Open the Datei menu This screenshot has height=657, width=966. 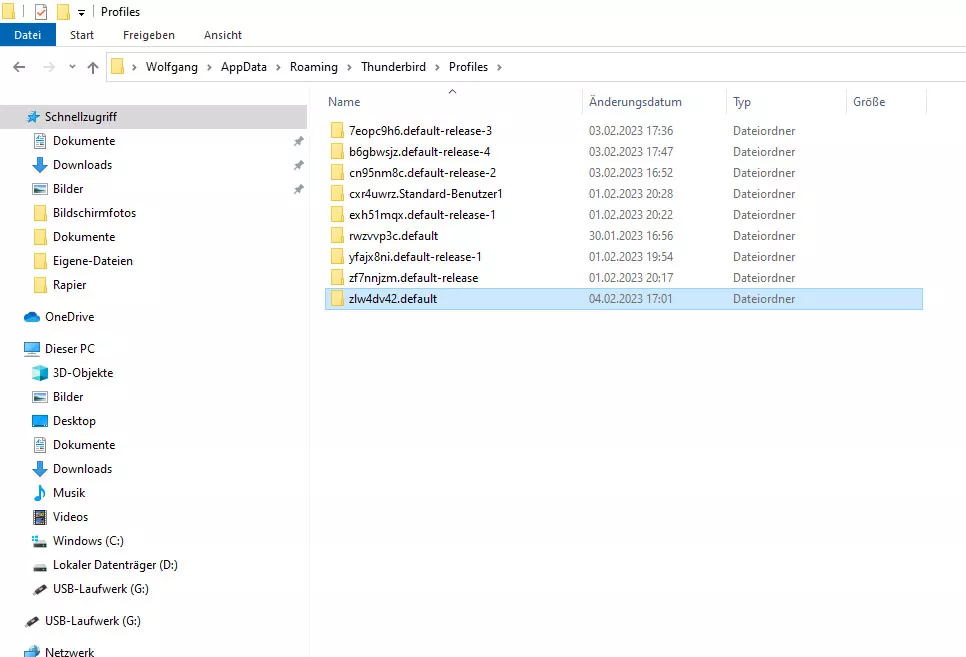(x=28, y=35)
